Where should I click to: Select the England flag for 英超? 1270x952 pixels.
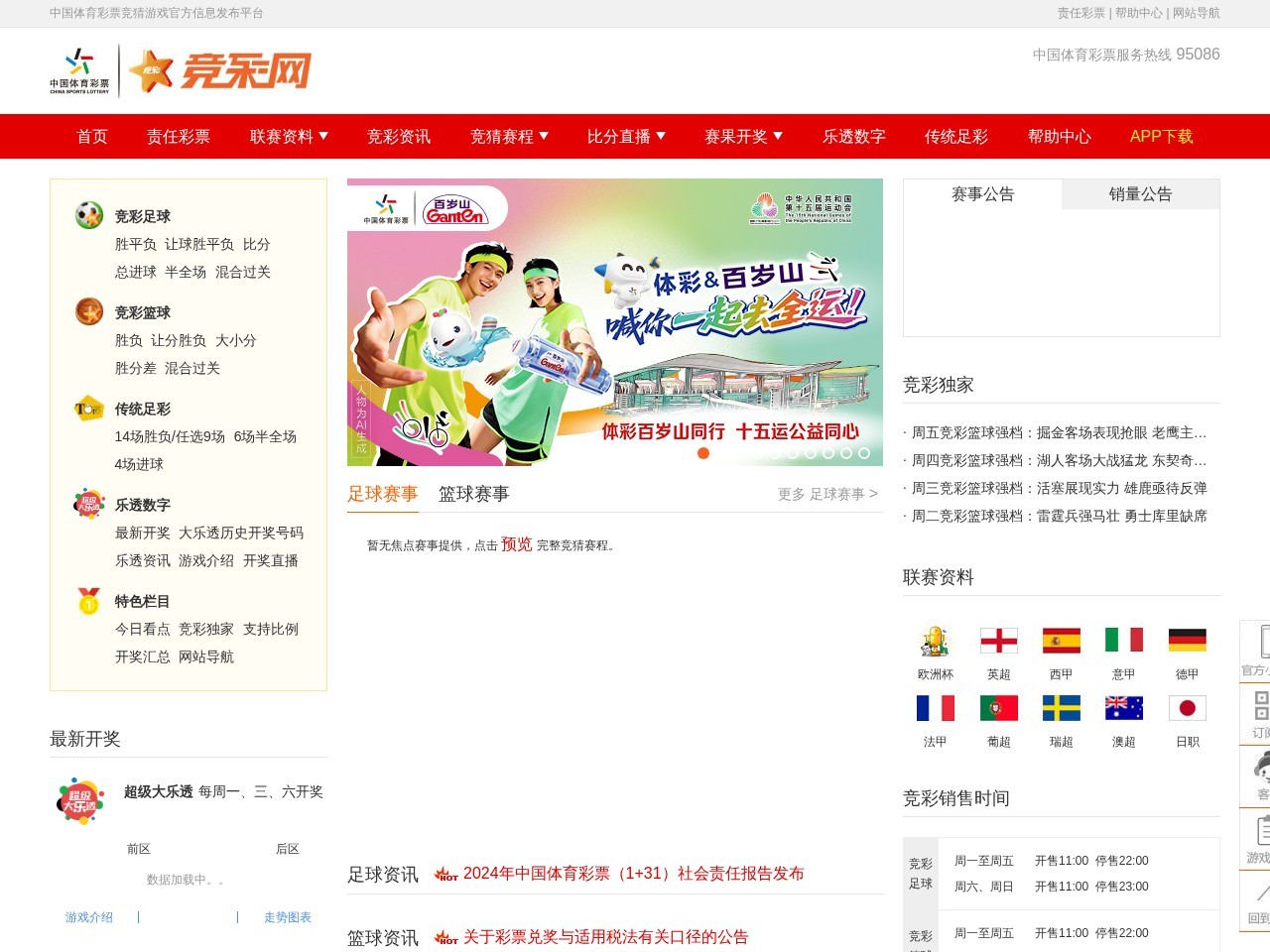[999, 641]
